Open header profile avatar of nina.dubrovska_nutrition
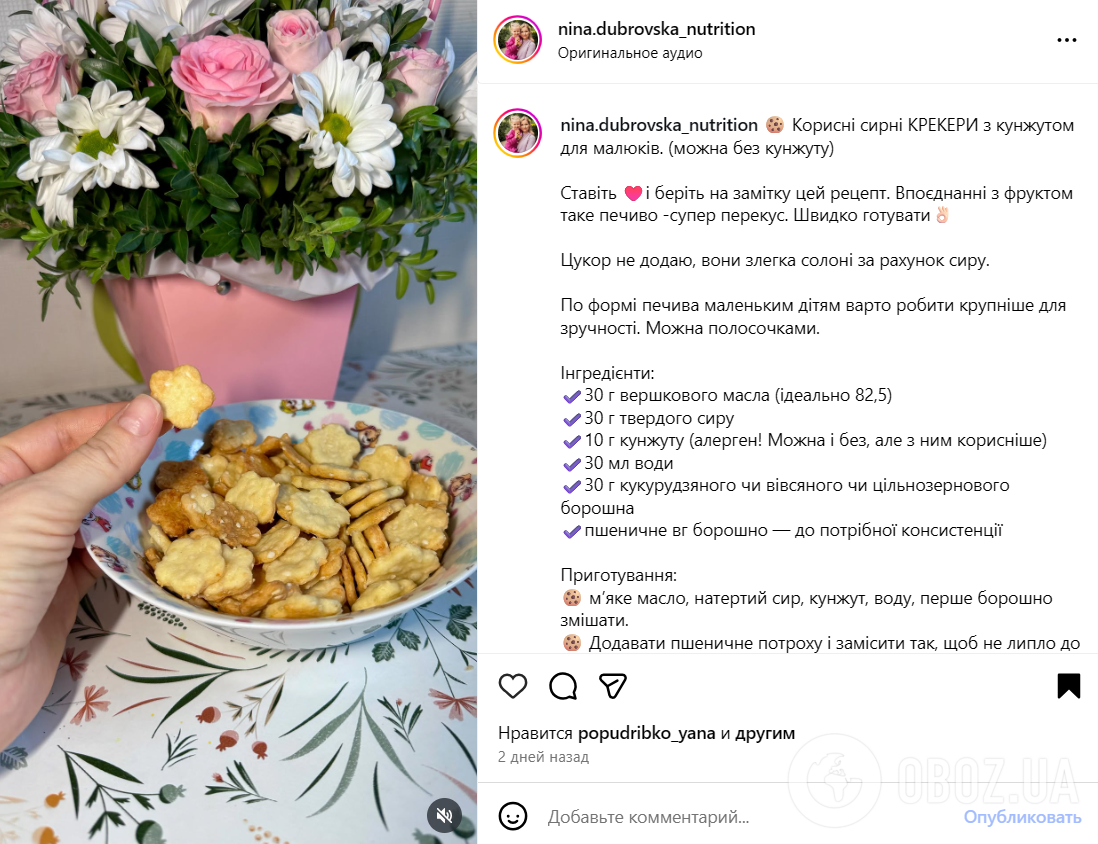The height and width of the screenshot is (844, 1098). [517, 40]
